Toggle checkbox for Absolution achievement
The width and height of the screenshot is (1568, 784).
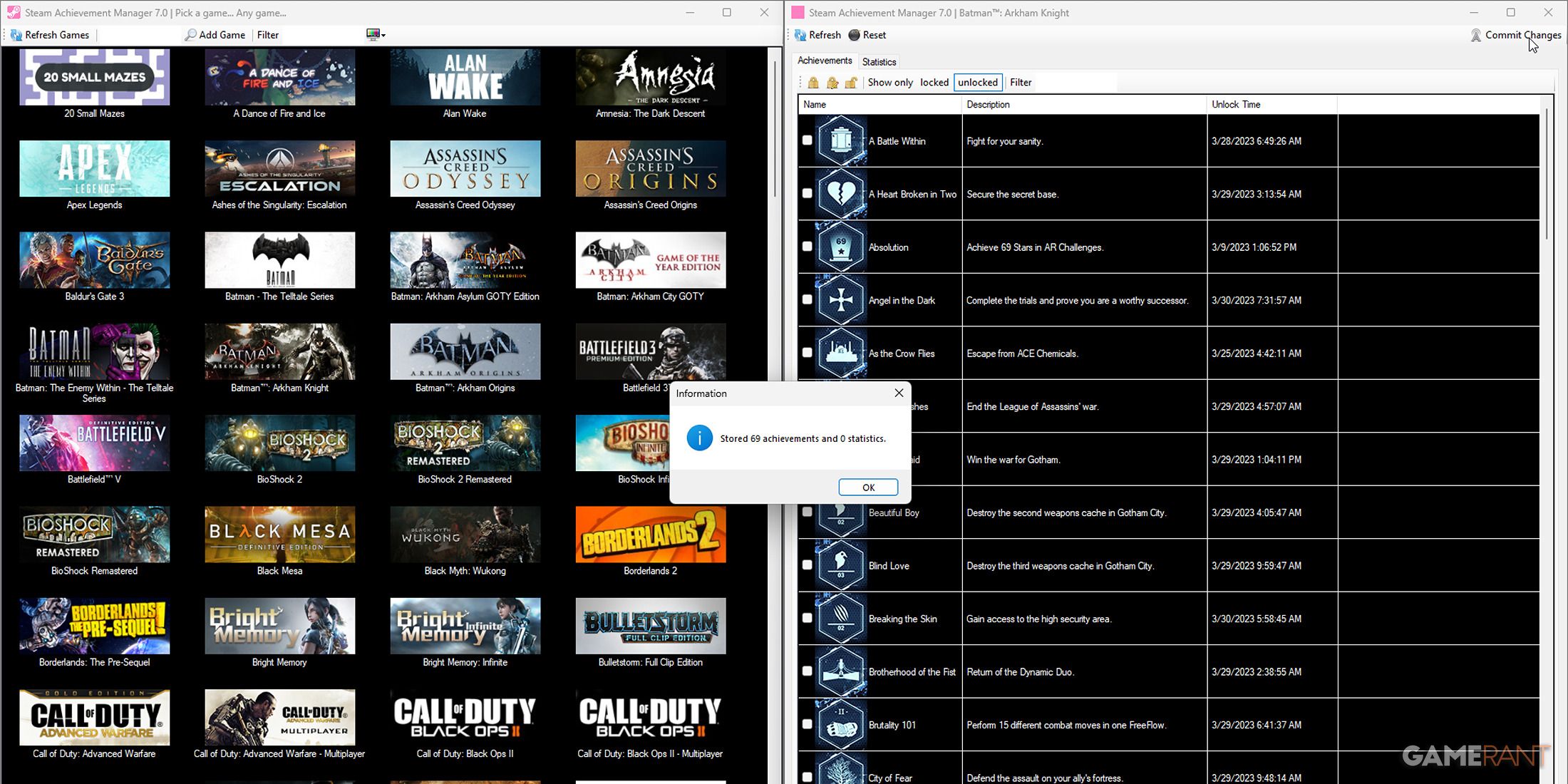[807, 247]
